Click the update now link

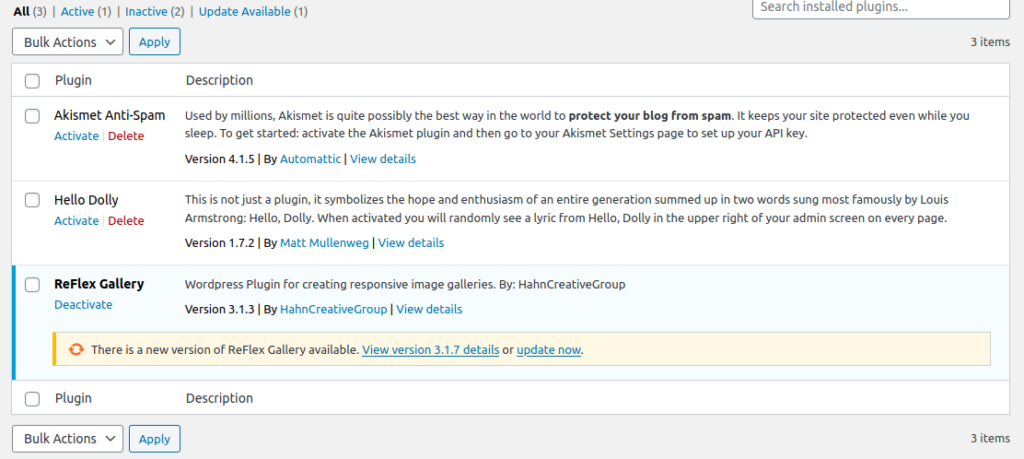pyautogui.click(x=549, y=349)
